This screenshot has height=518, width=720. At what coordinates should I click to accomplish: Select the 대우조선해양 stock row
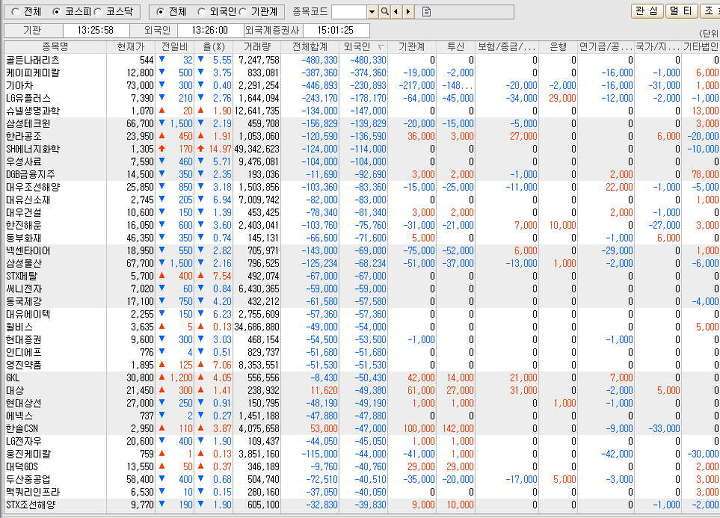(x=362, y=187)
